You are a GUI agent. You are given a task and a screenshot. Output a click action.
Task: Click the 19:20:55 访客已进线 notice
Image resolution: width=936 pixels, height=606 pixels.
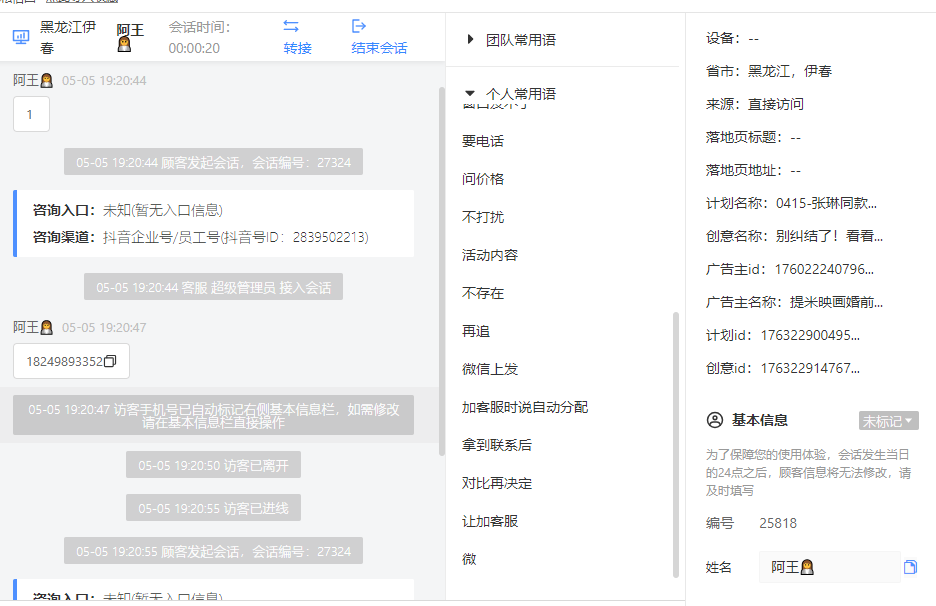coord(213,507)
